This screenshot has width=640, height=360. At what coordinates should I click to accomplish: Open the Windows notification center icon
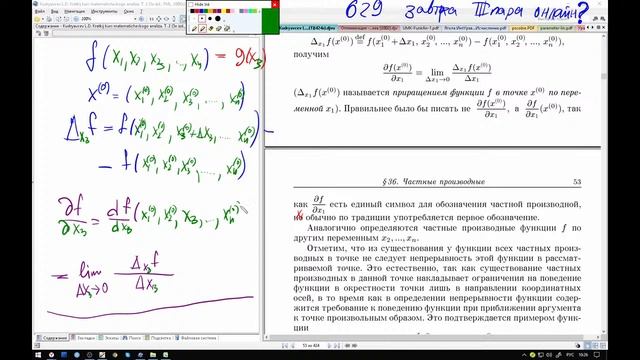[597, 355]
